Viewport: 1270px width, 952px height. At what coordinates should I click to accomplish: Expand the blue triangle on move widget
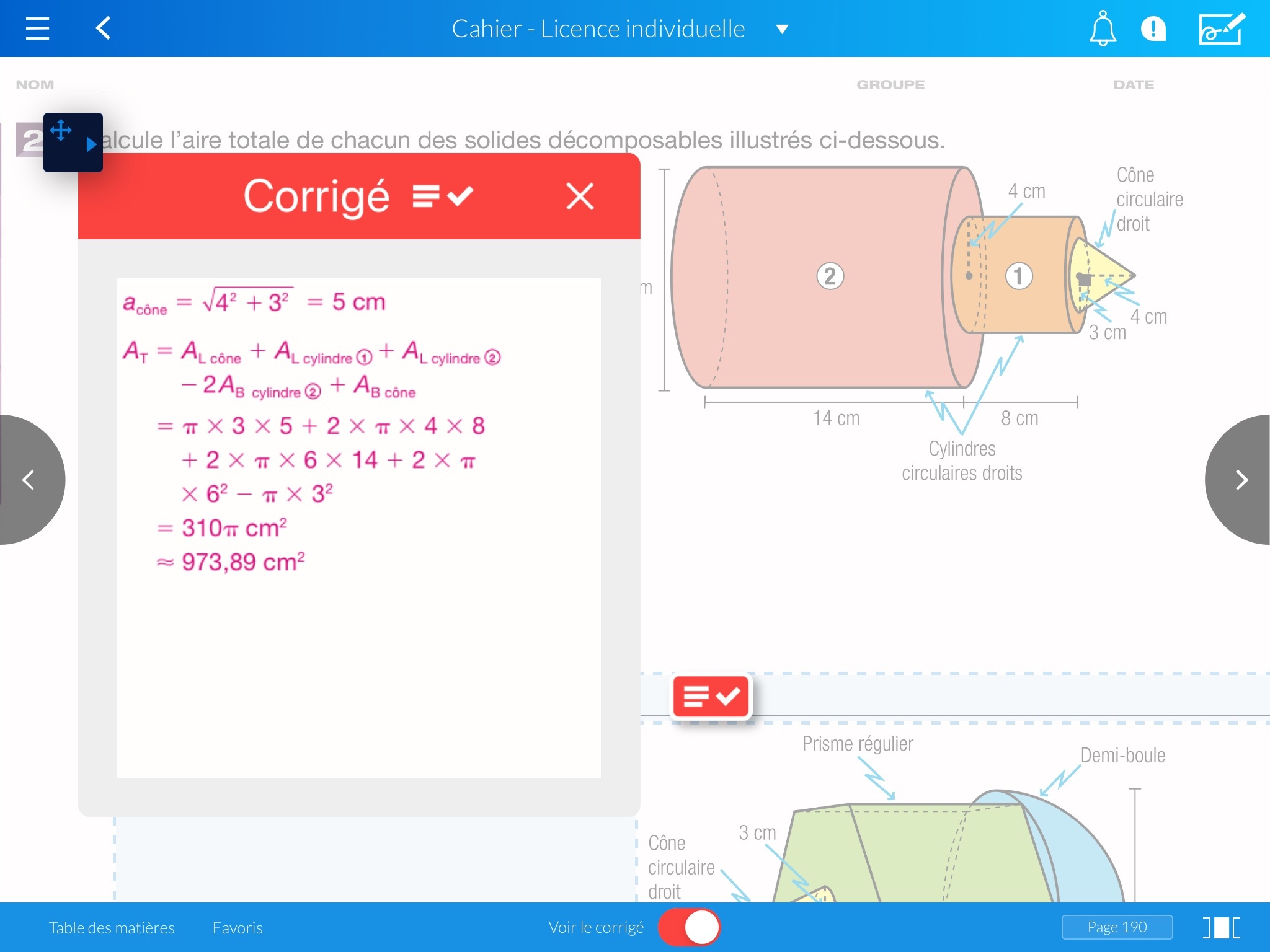tap(91, 144)
